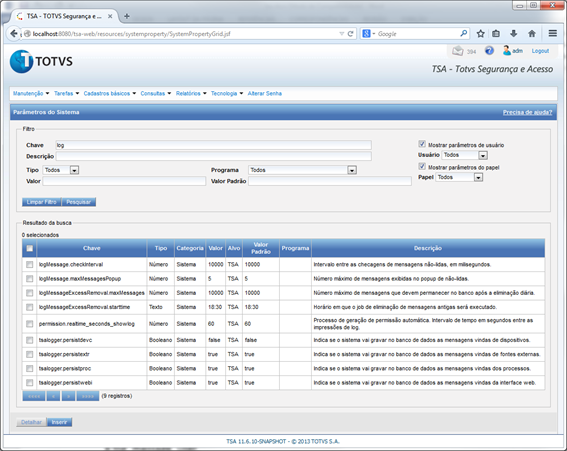Sort by the Chave column header
567x451 pixels.
point(91,248)
